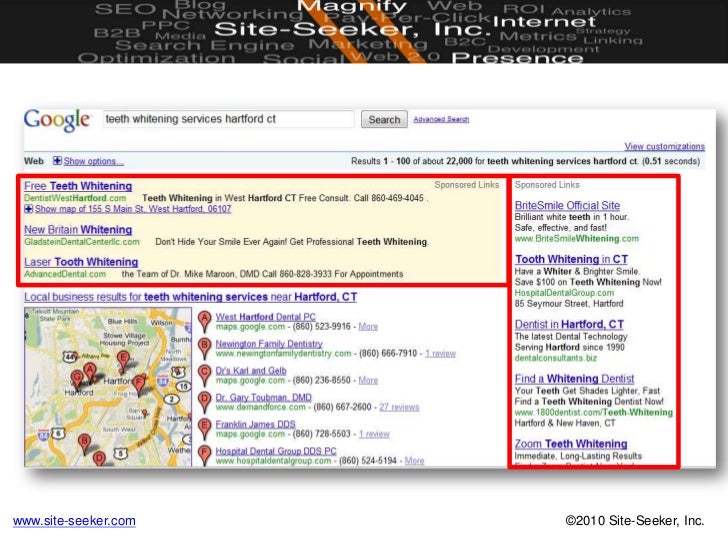
Task: Click marker A icon beside West Hartford Dental
Action: click(x=204, y=321)
